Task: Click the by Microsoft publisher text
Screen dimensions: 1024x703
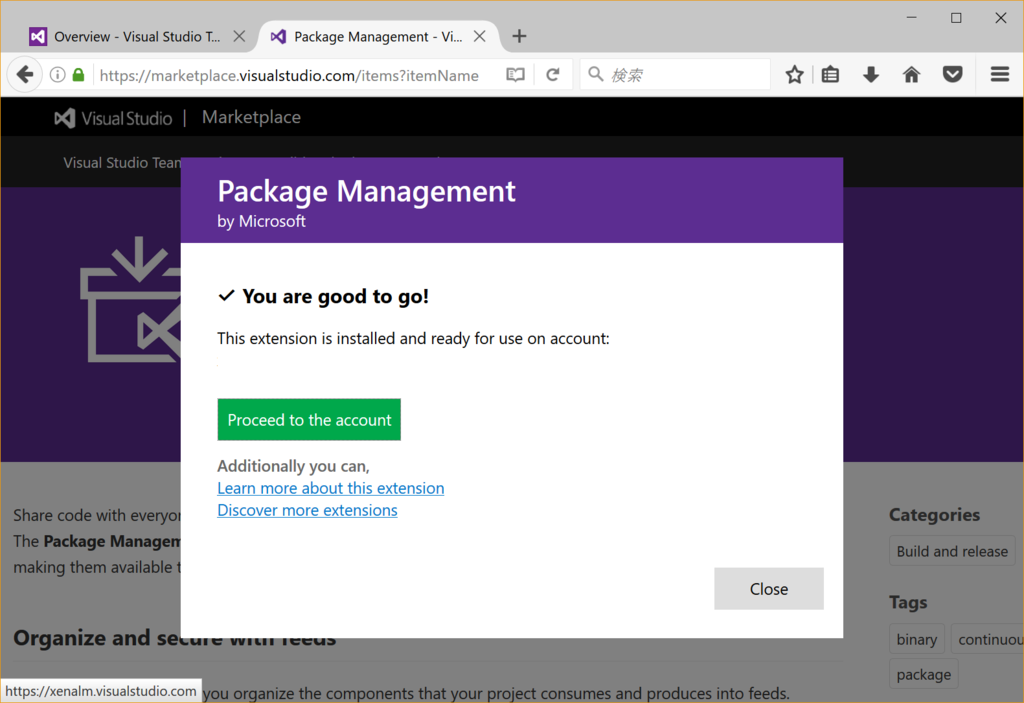Action: coord(261,221)
